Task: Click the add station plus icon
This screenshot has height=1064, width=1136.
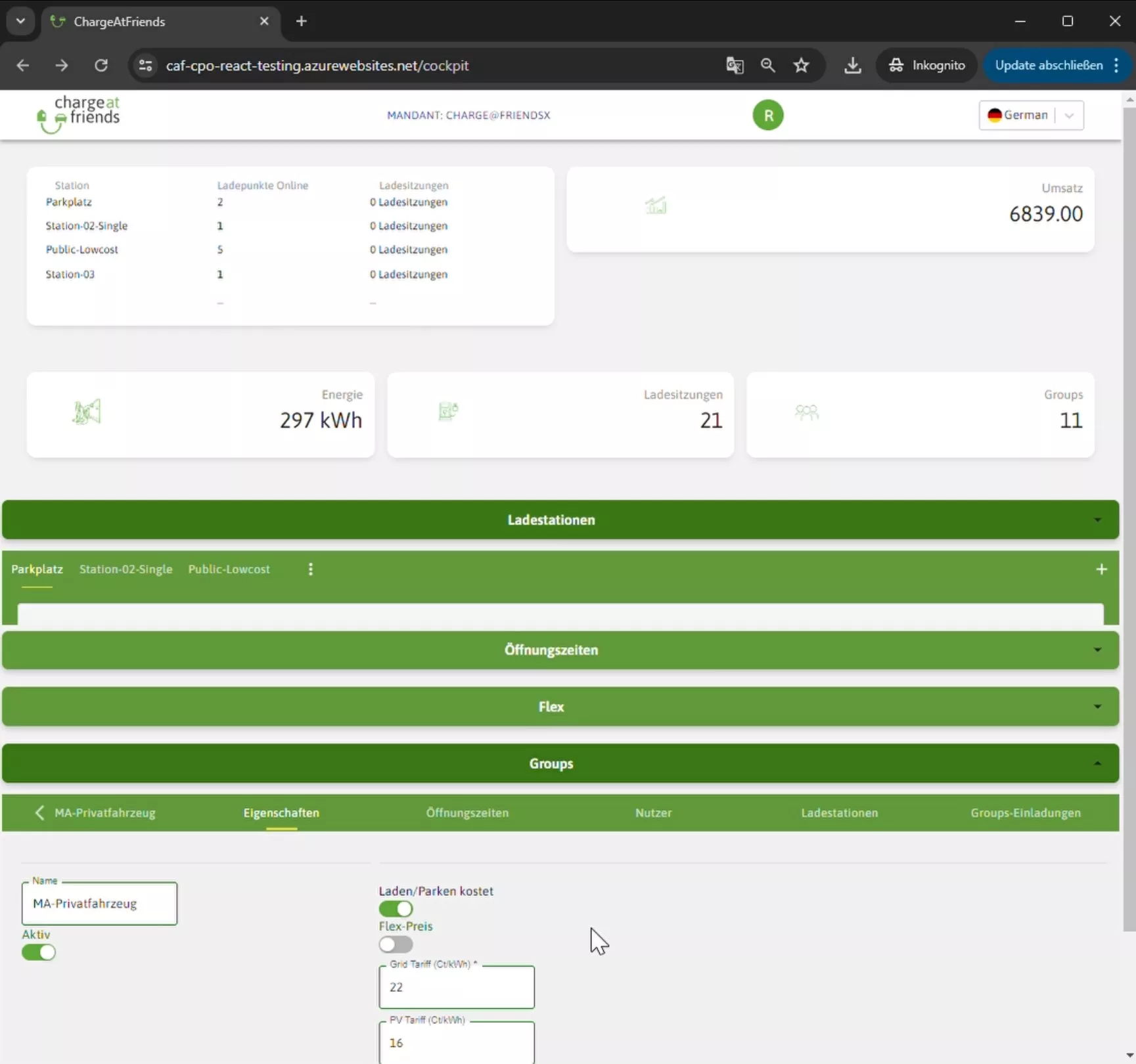Action: (x=1101, y=569)
